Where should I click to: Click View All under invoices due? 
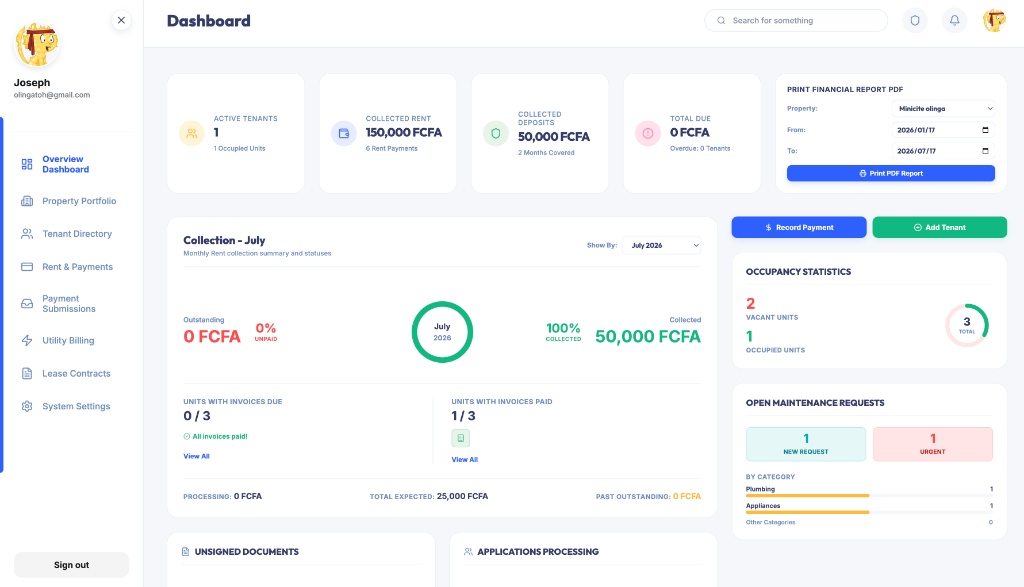196,456
